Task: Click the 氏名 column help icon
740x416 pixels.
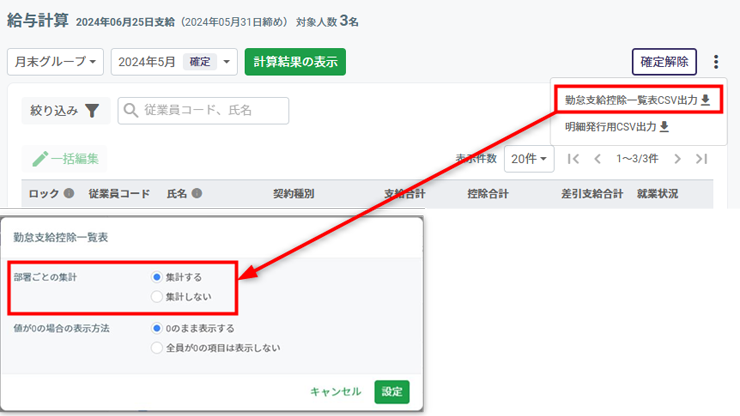Action: (x=198, y=194)
